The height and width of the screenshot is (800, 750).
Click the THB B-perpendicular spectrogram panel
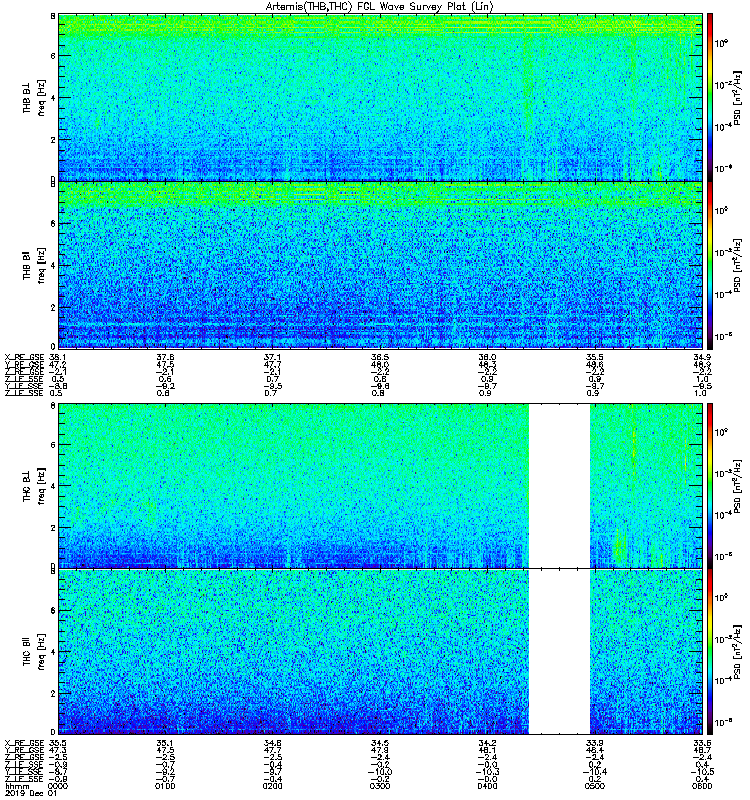pyautogui.click(x=381, y=97)
